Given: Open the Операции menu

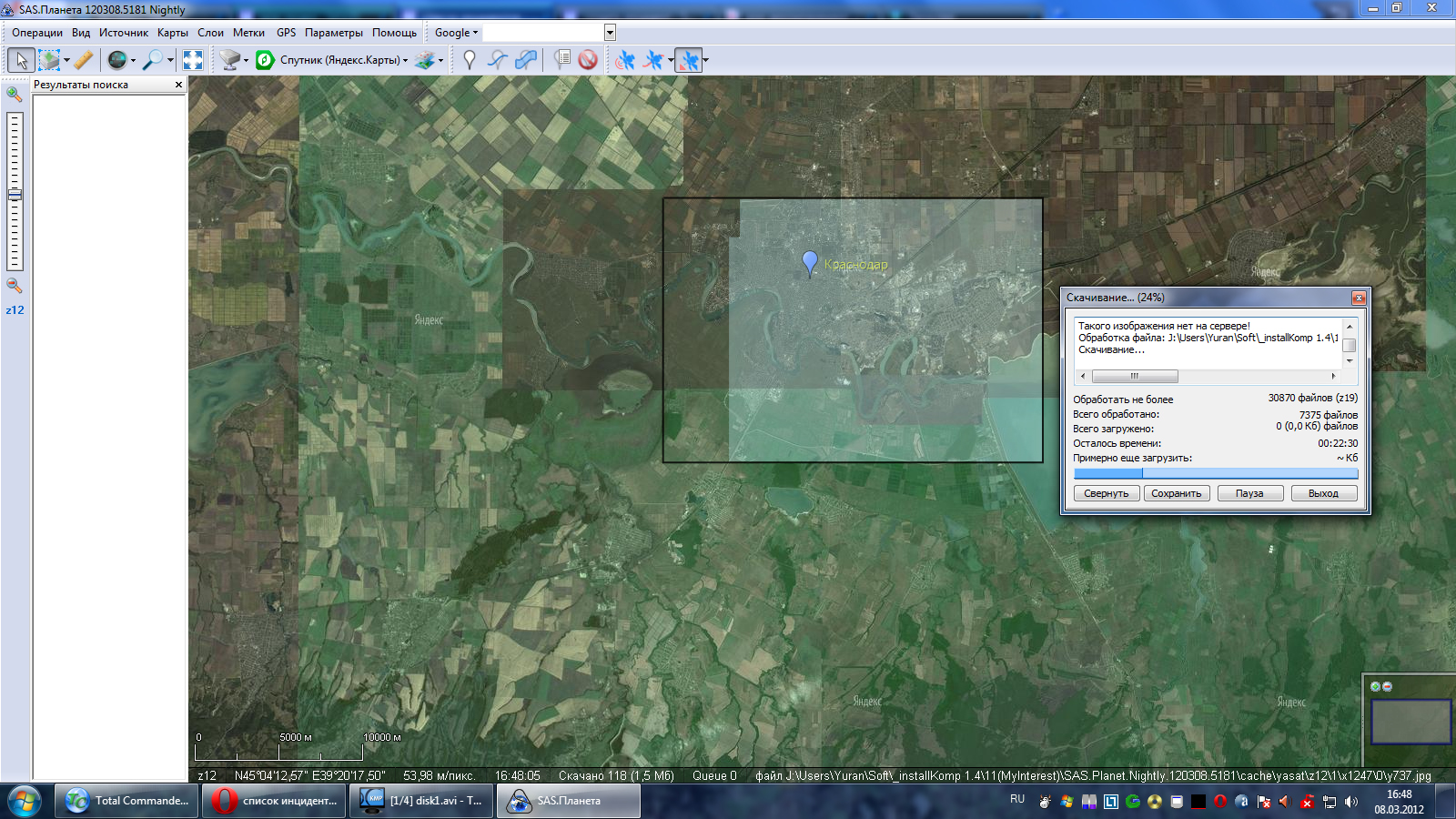Looking at the screenshot, I should [37, 33].
